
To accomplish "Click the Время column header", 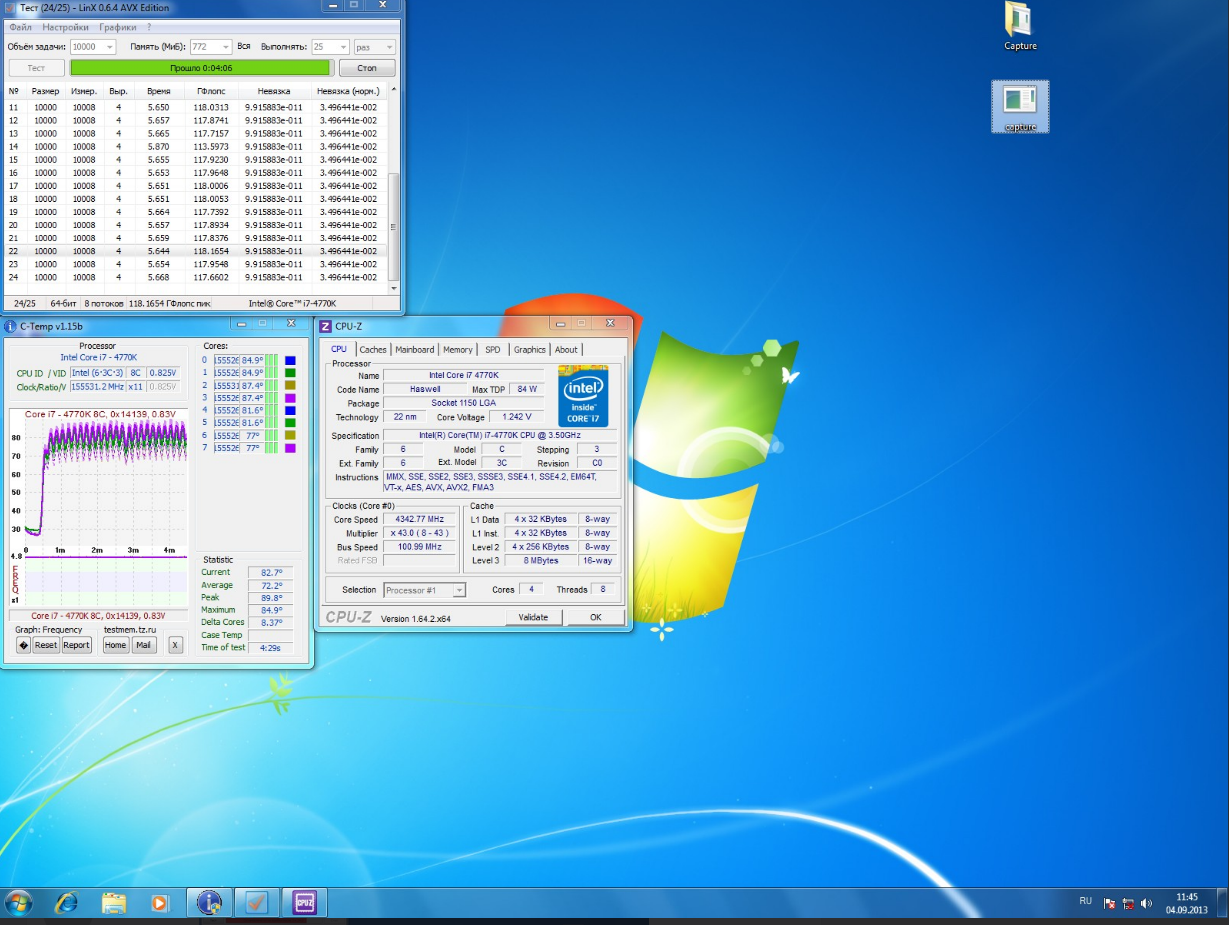I will [x=158, y=91].
